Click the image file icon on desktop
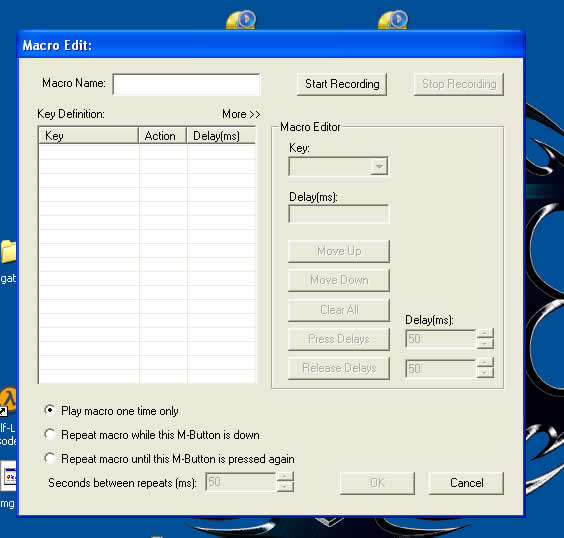 pos(9,476)
